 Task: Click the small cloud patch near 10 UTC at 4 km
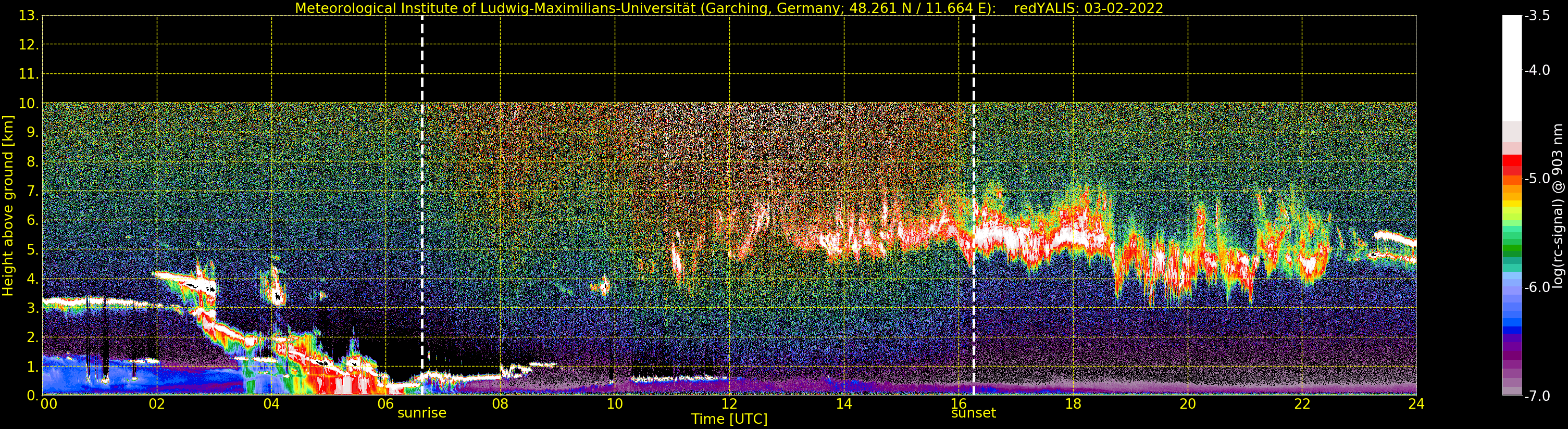[604, 285]
